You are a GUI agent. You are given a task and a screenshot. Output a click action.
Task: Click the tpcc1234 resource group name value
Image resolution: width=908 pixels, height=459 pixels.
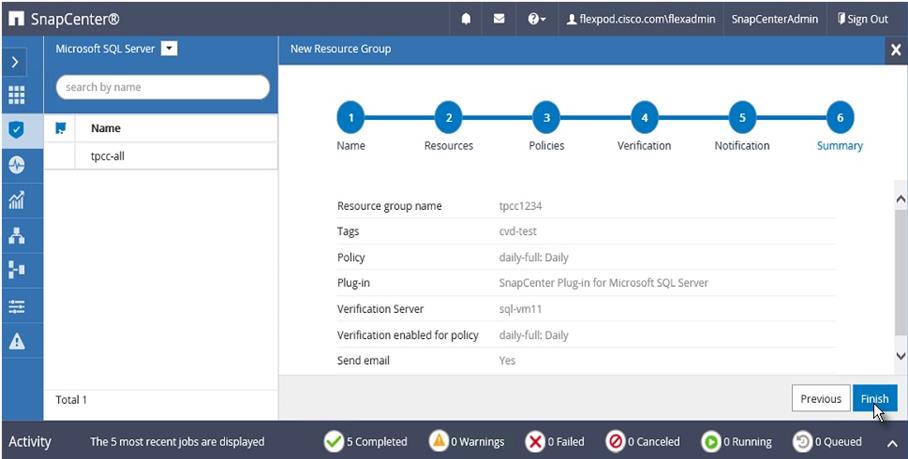pyautogui.click(x=521, y=206)
